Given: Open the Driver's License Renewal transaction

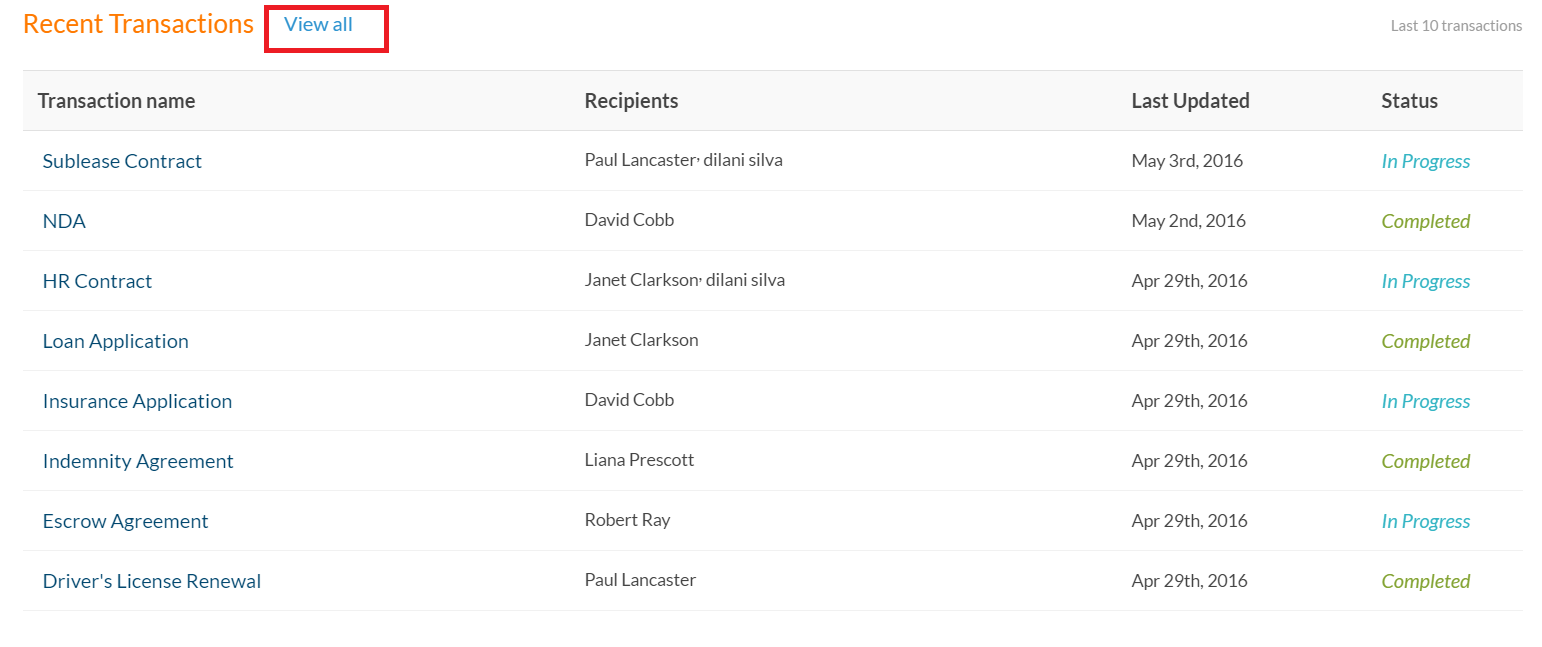Looking at the screenshot, I should 151,581.
